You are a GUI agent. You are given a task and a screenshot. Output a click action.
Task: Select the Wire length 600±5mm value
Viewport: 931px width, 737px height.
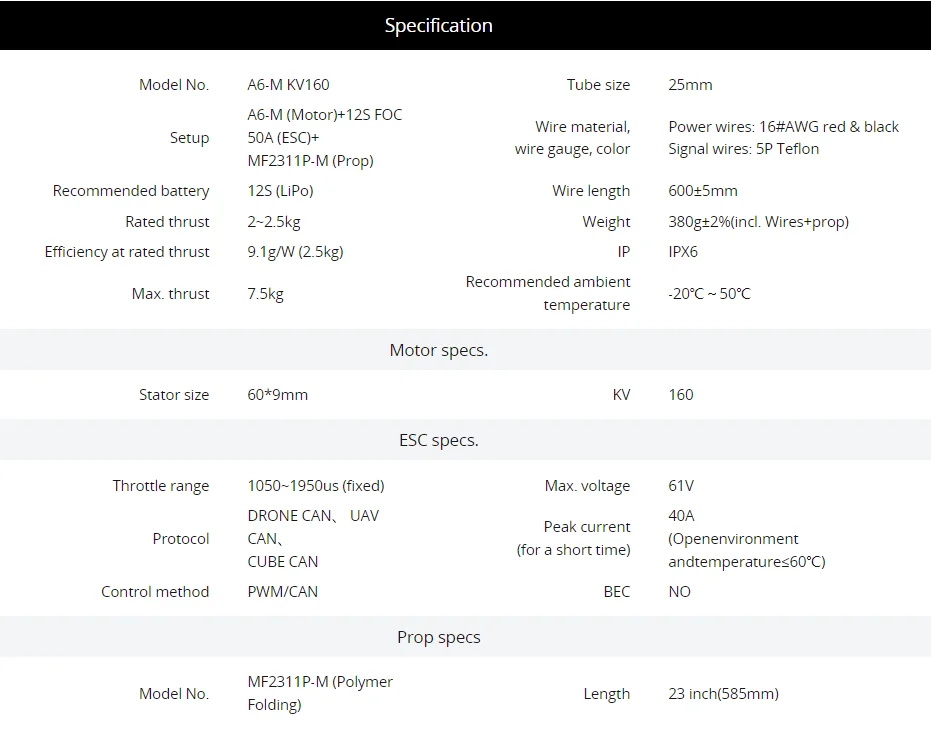point(702,191)
